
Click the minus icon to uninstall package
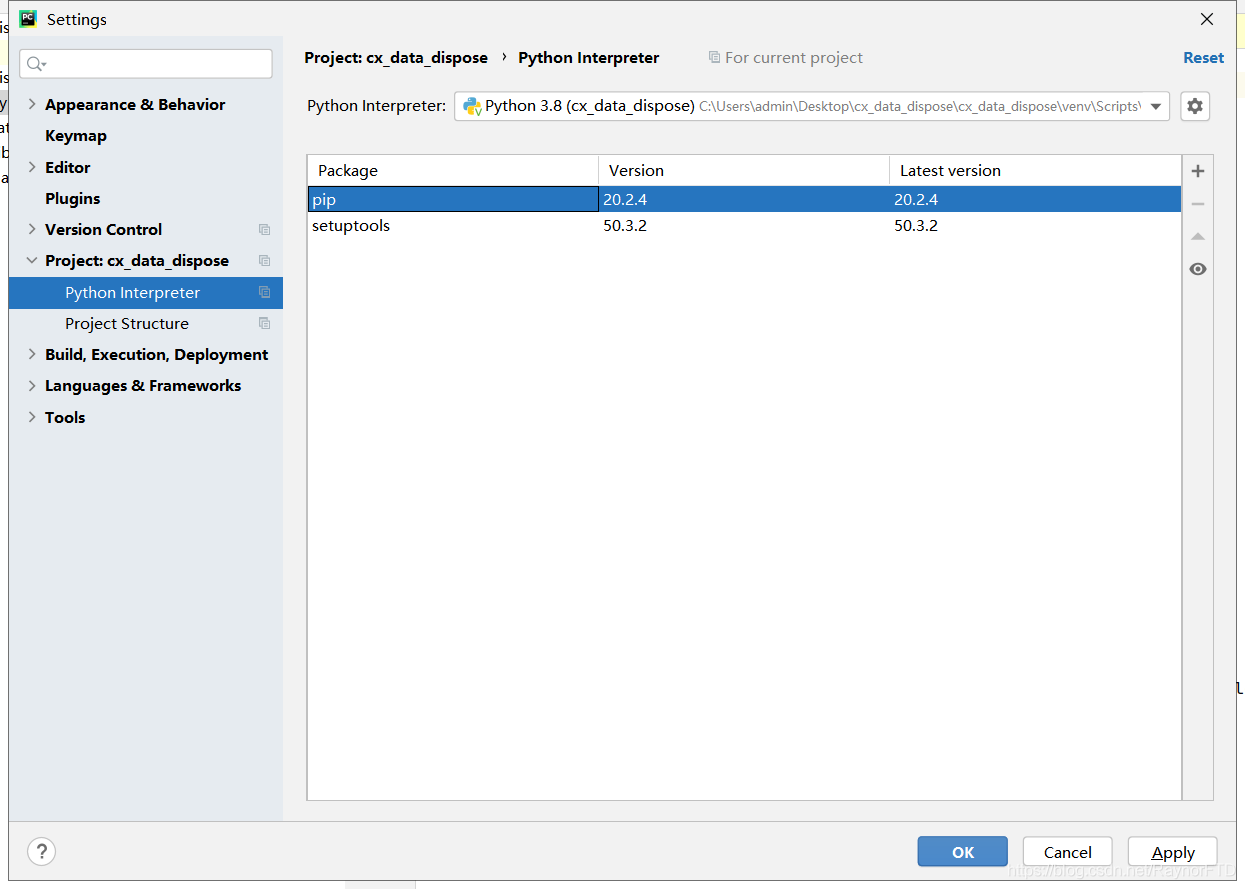coord(1198,204)
